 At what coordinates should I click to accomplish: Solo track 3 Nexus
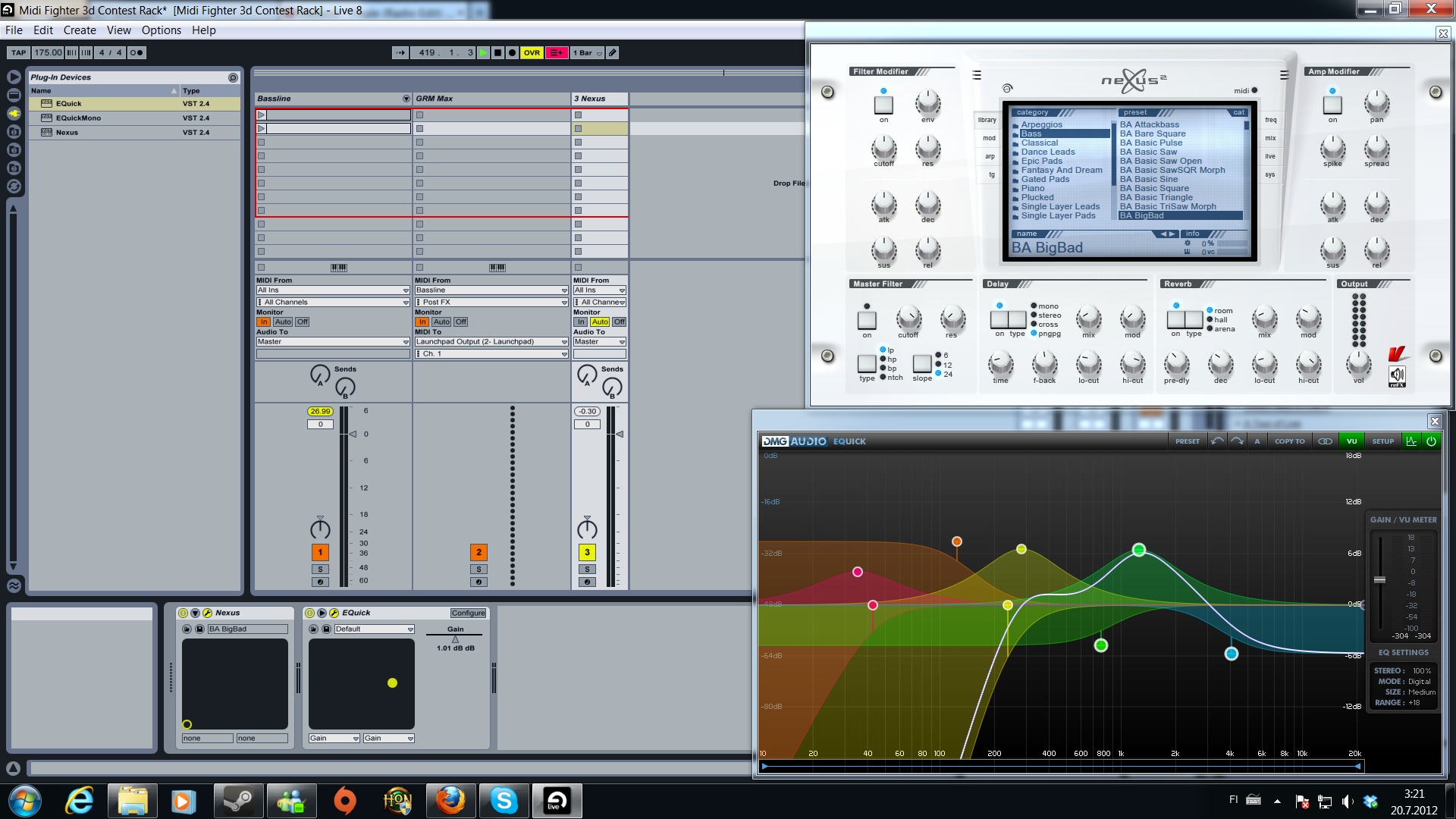pyautogui.click(x=587, y=570)
